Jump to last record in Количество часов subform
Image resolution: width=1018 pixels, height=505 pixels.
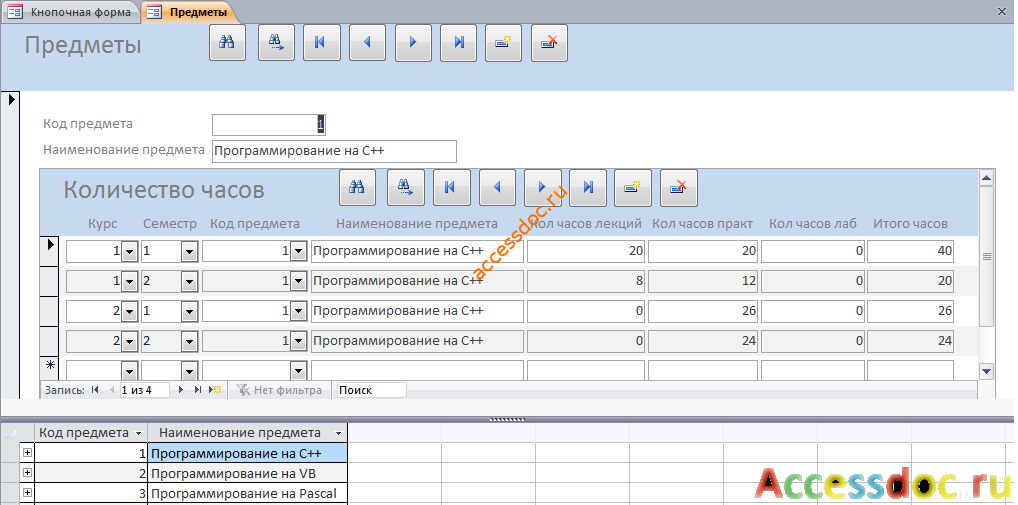[x=588, y=188]
